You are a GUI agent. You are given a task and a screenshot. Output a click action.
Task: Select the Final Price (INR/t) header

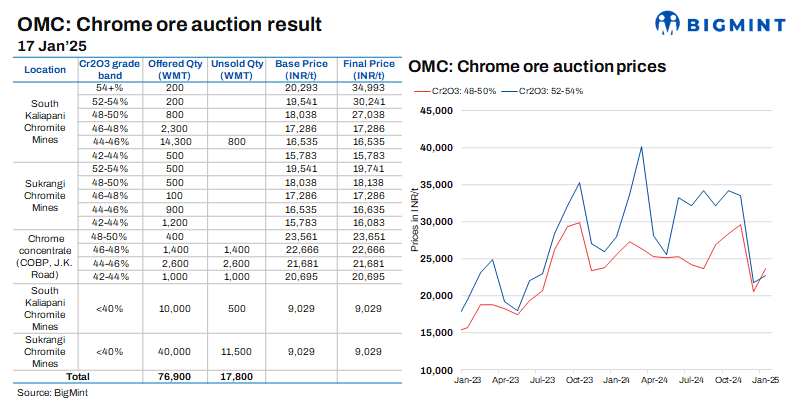point(368,69)
